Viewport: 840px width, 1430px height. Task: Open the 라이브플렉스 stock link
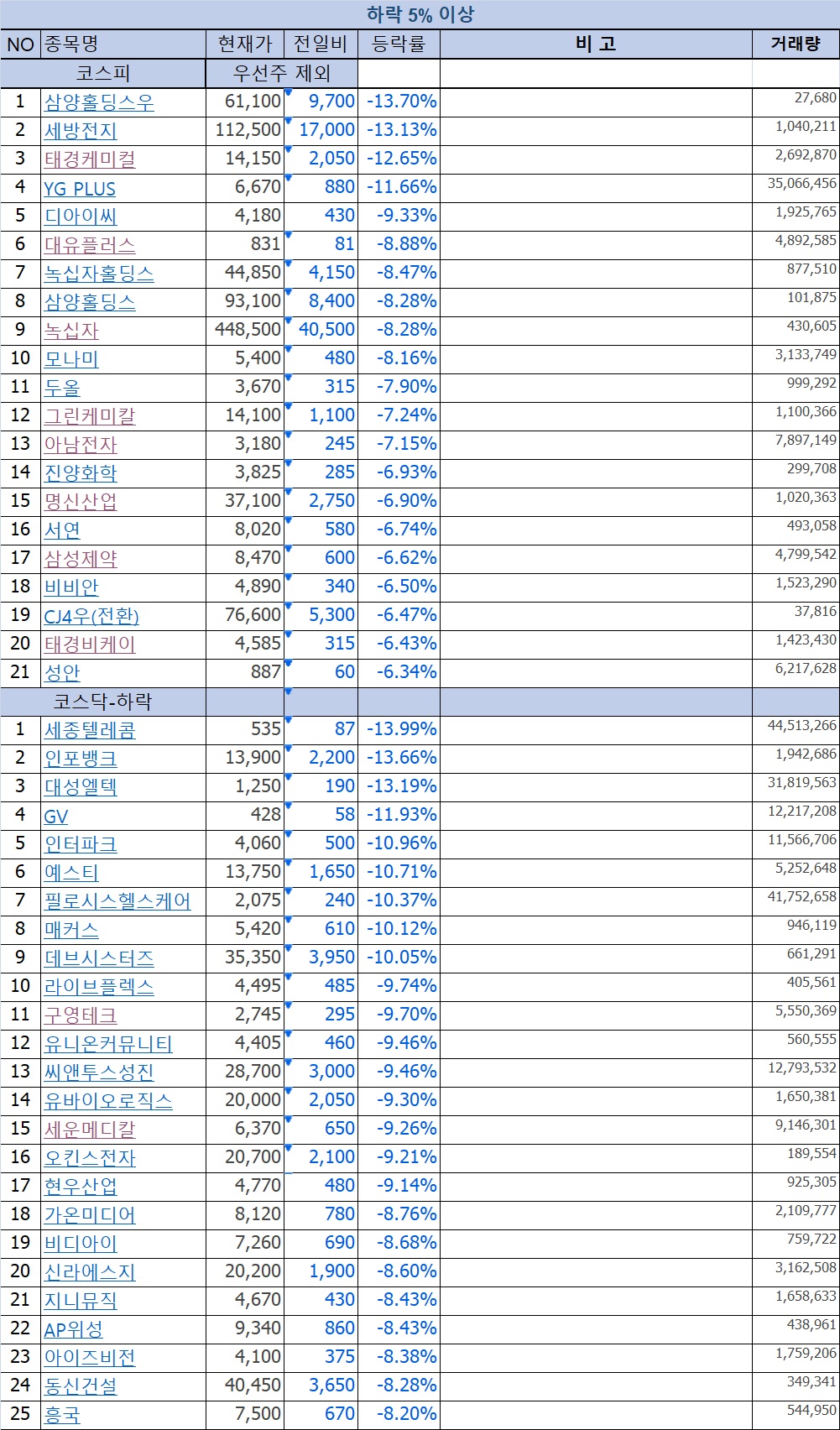(x=99, y=987)
